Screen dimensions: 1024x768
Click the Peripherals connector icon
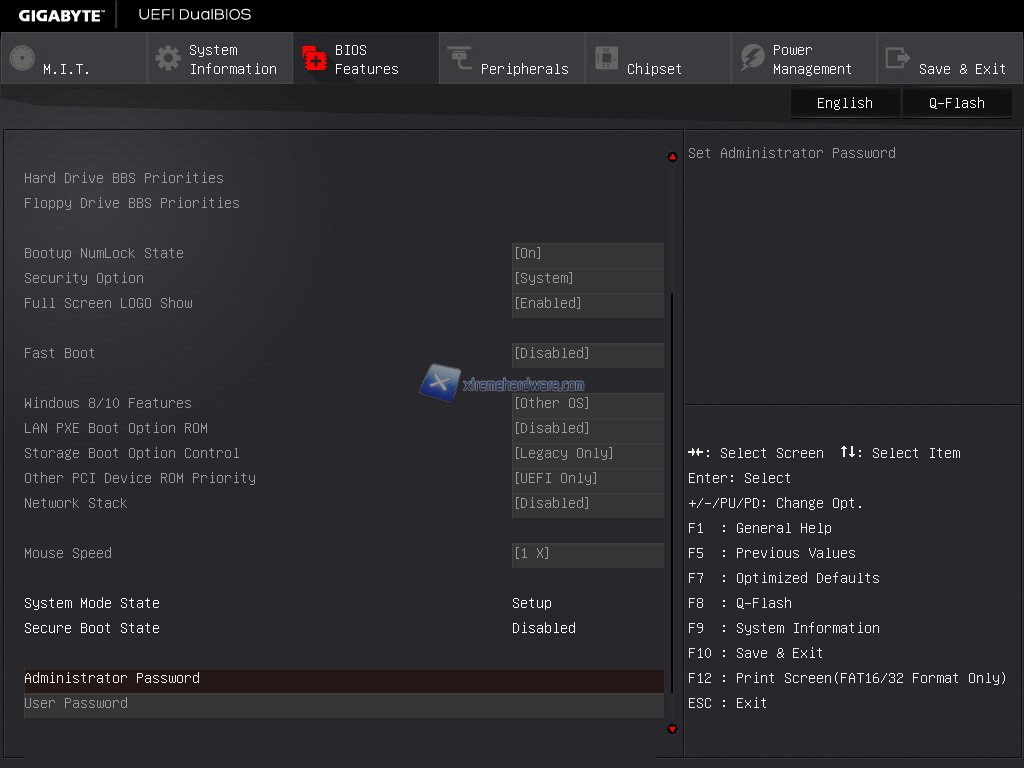point(460,58)
